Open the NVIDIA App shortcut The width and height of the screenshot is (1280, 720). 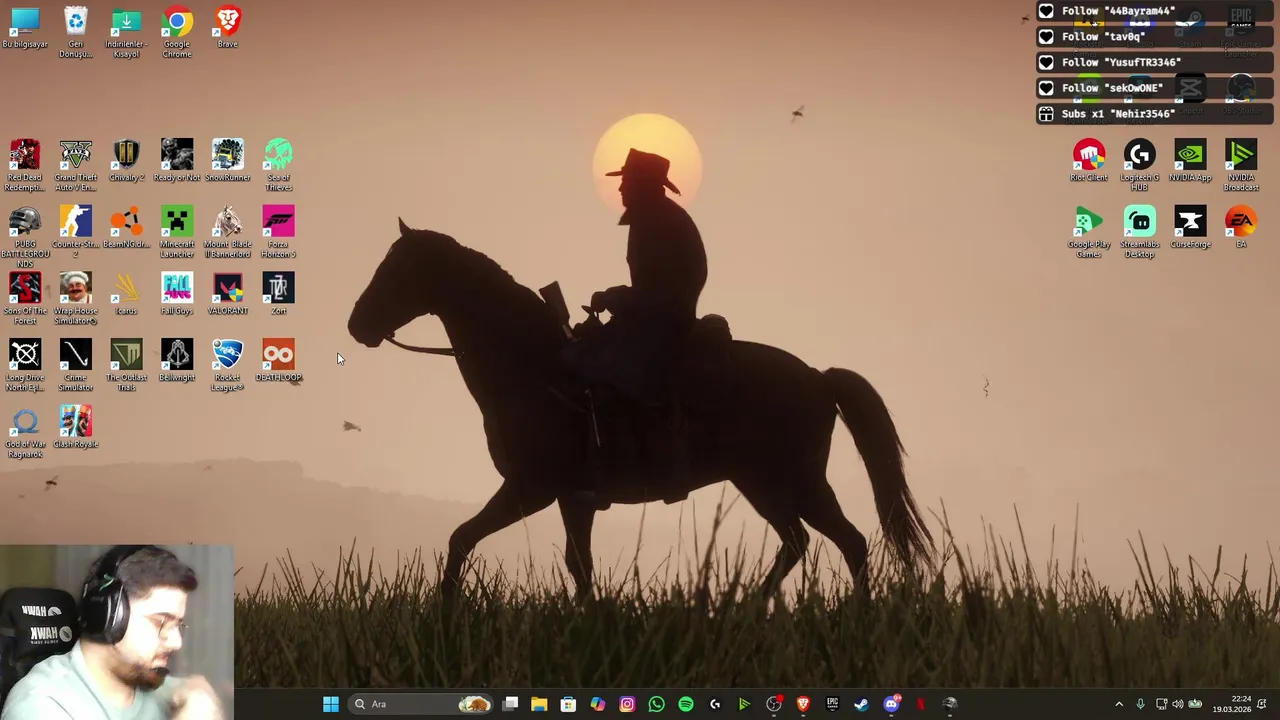pos(1190,161)
